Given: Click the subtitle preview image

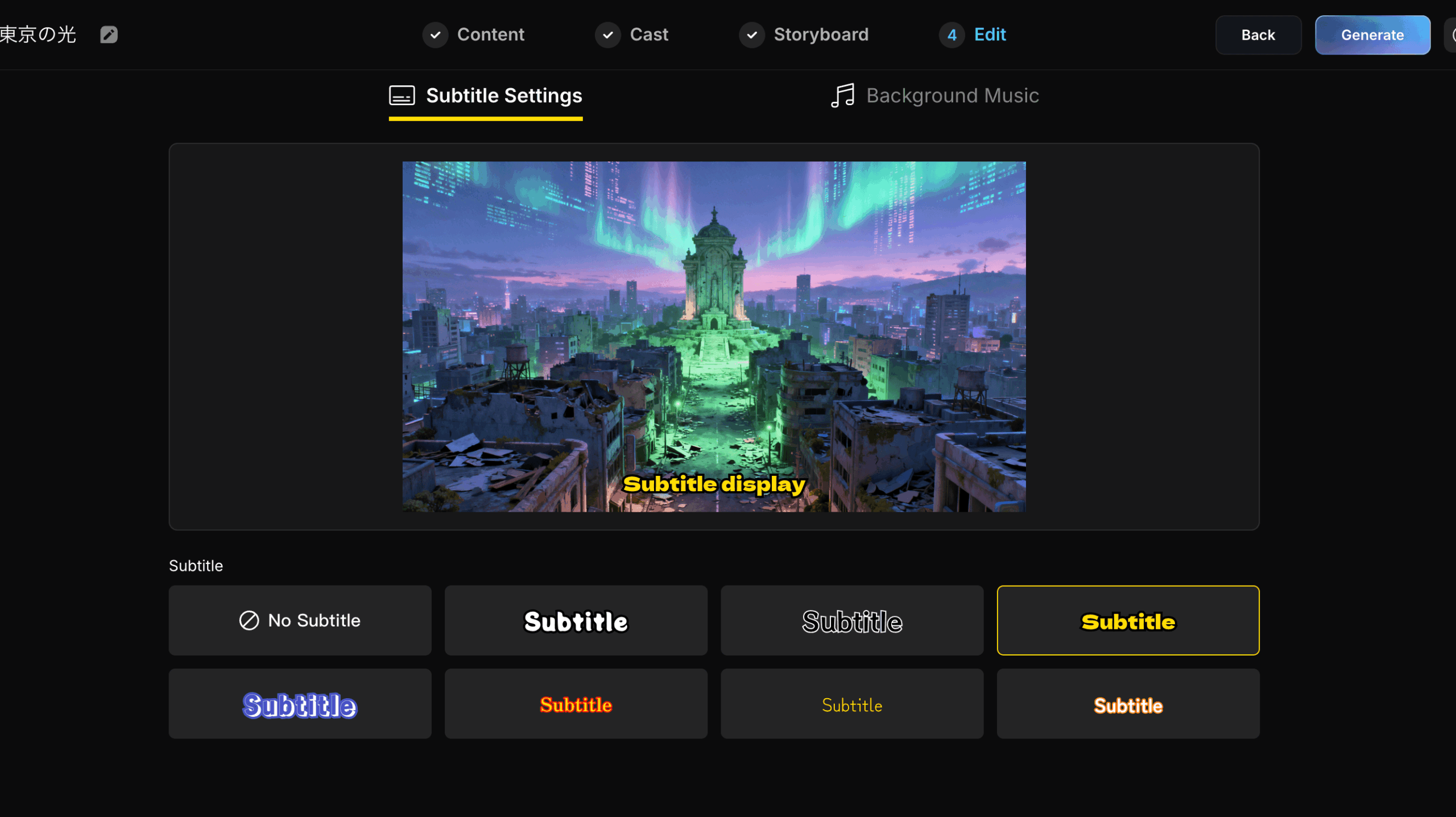Looking at the screenshot, I should [714, 336].
